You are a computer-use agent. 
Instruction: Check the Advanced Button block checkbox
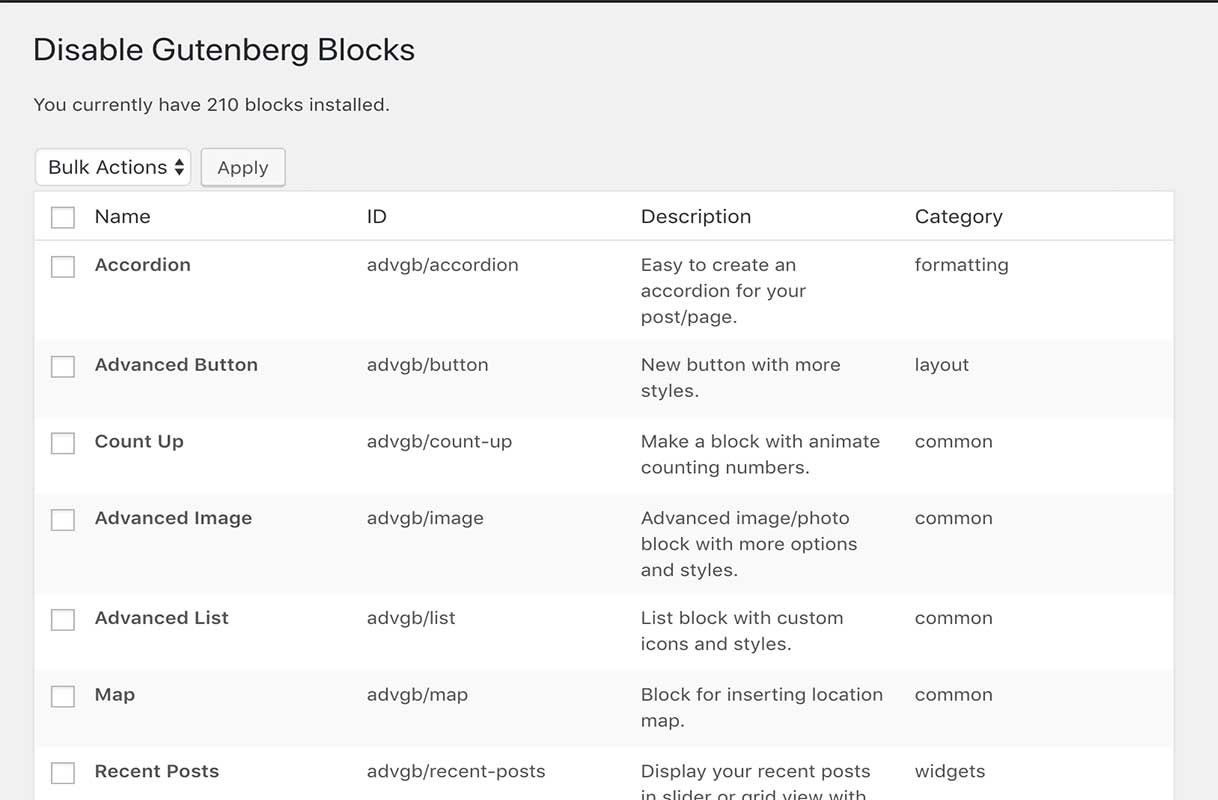click(63, 366)
